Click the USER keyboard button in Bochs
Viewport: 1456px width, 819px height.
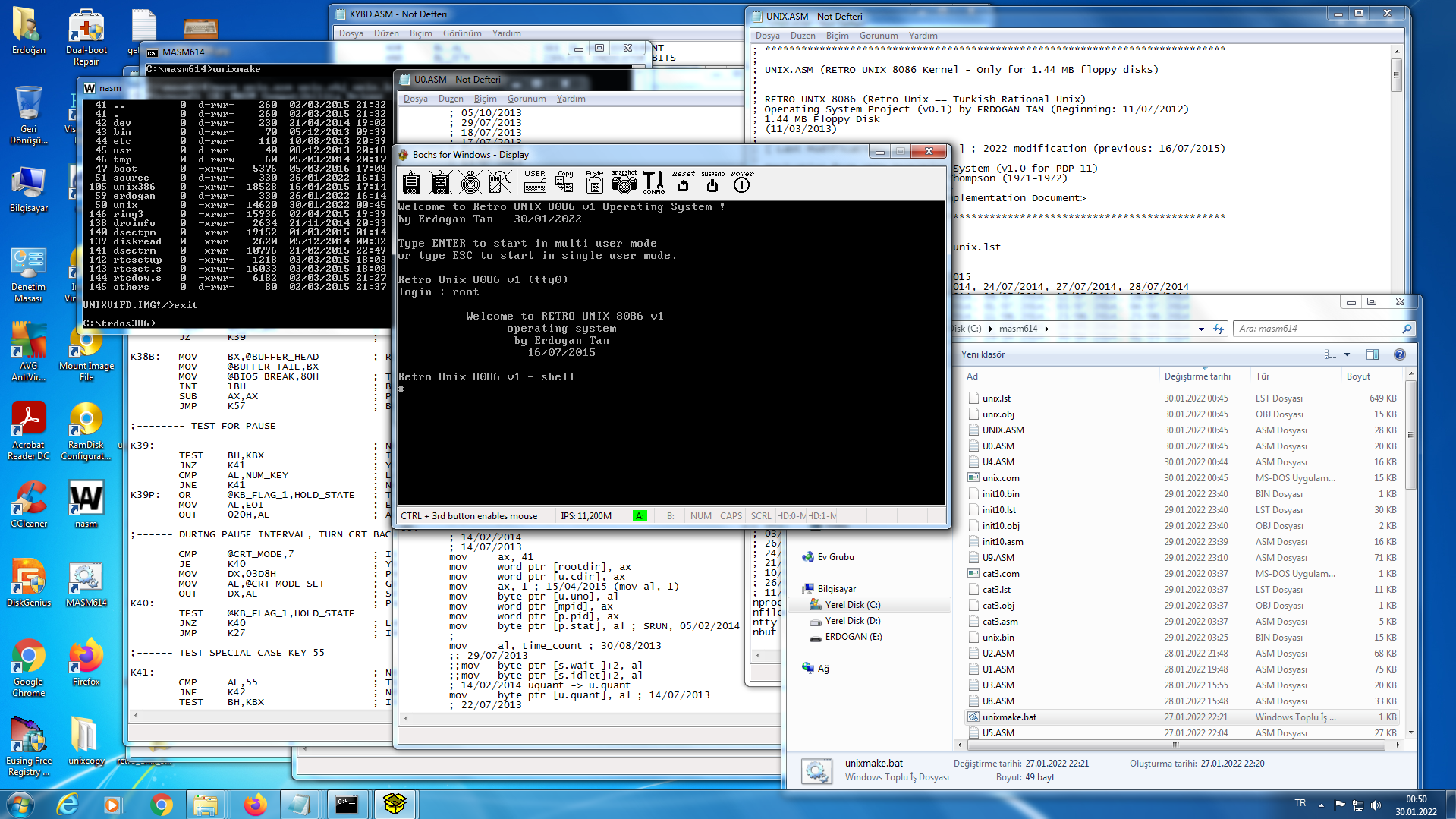[535, 181]
